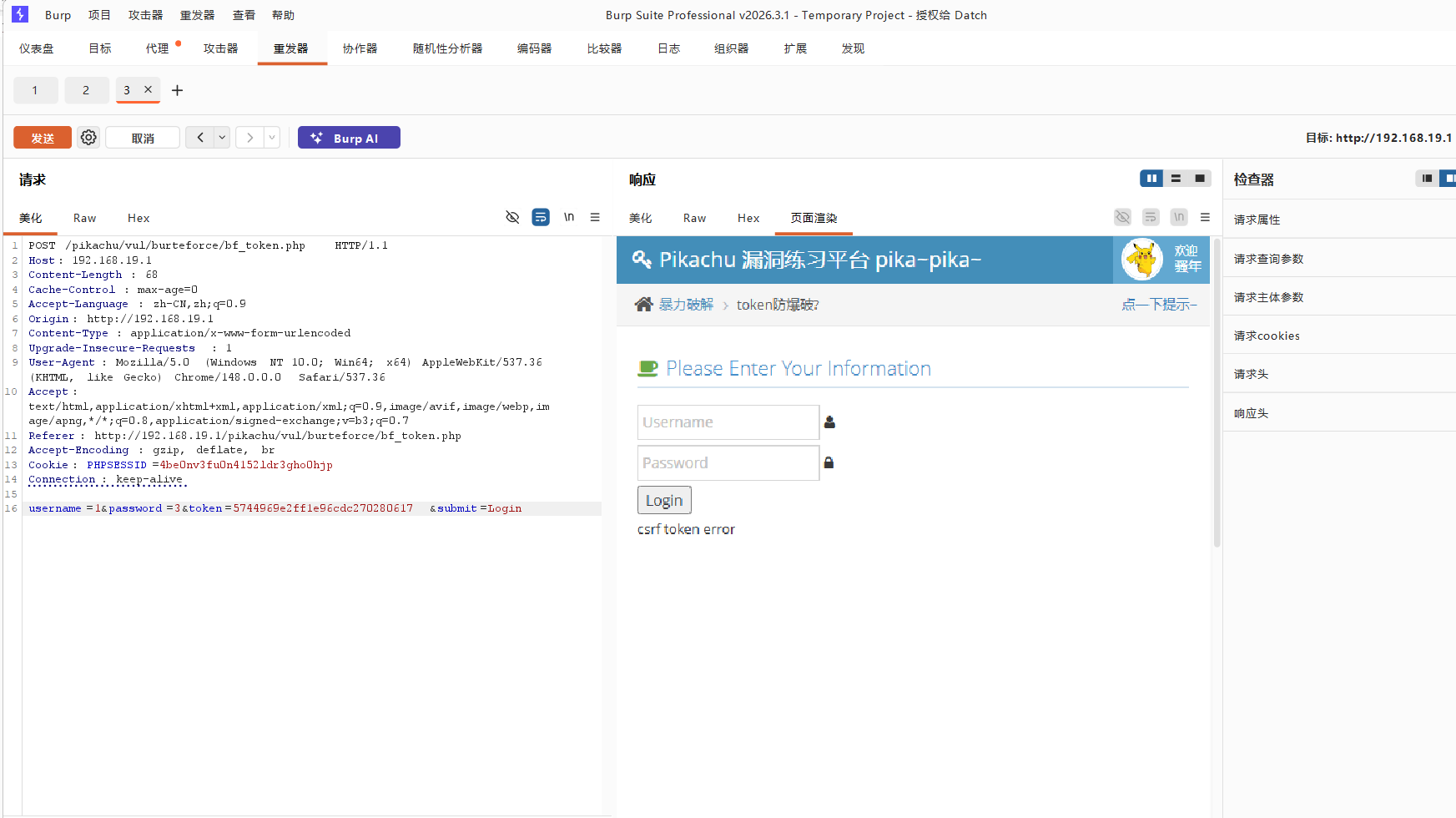
Task: Click the green cup icon beside form heading
Action: coord(647,368)
